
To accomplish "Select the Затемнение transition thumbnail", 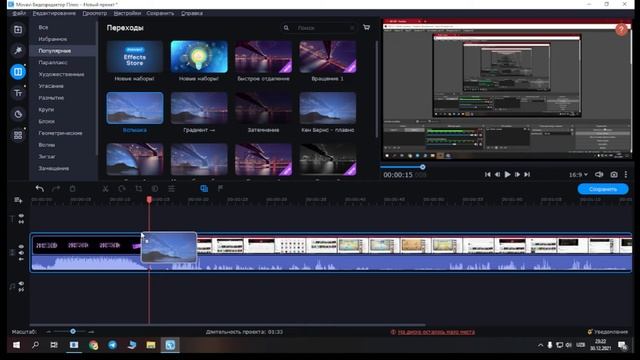I will [263, 108].
